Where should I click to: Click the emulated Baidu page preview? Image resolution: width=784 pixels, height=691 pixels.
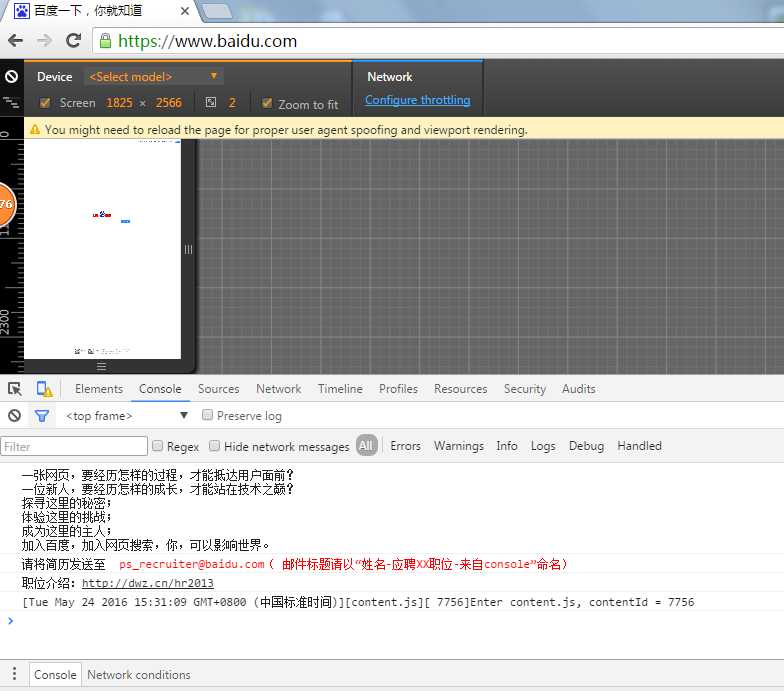tap(102, 249)
